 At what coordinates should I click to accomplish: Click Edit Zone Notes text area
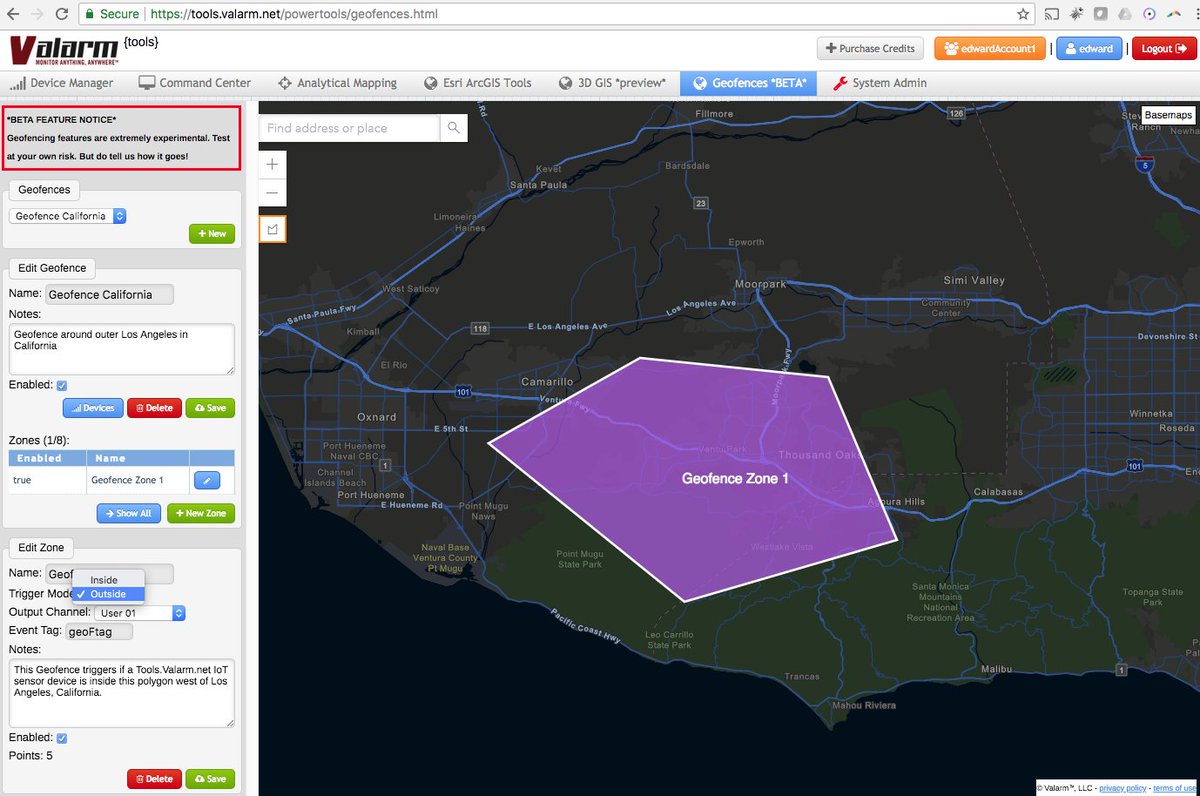[x=121, y=692]
